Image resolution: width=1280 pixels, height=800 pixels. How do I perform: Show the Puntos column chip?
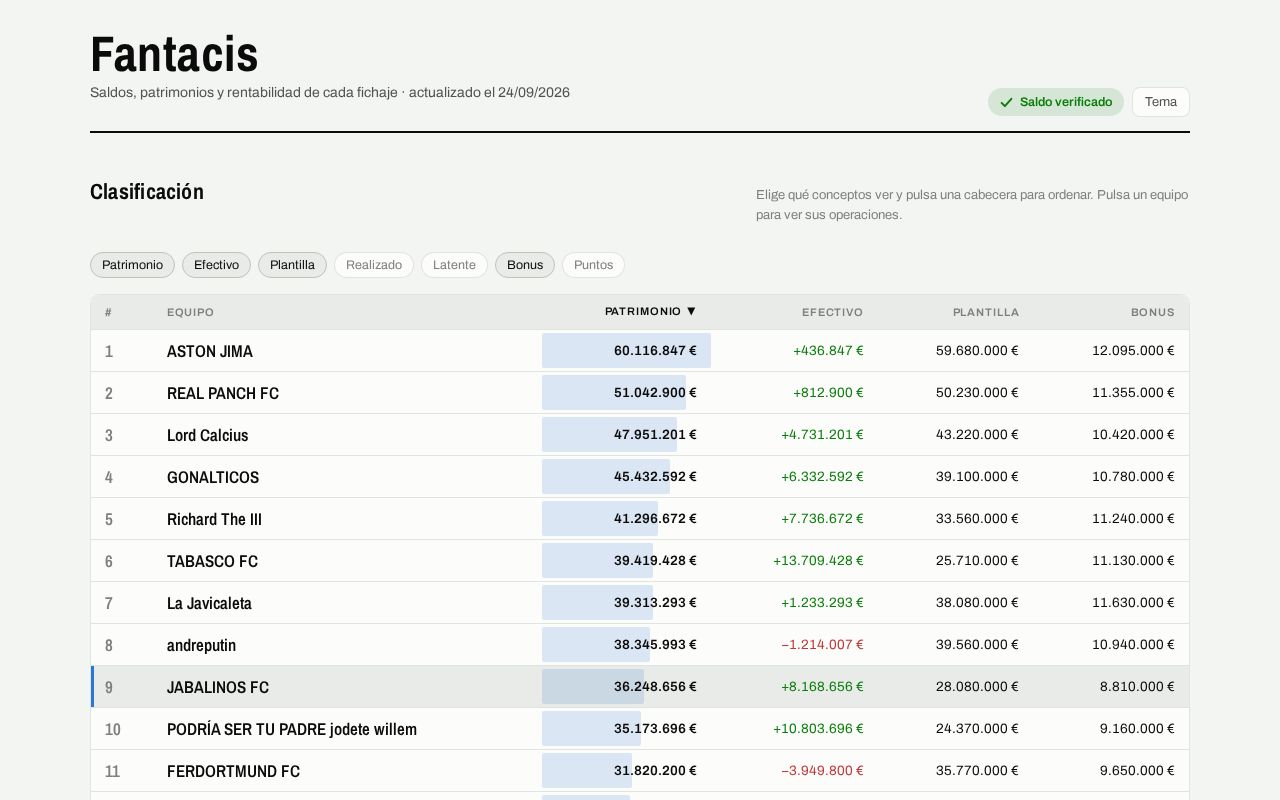tap(593, 265)
